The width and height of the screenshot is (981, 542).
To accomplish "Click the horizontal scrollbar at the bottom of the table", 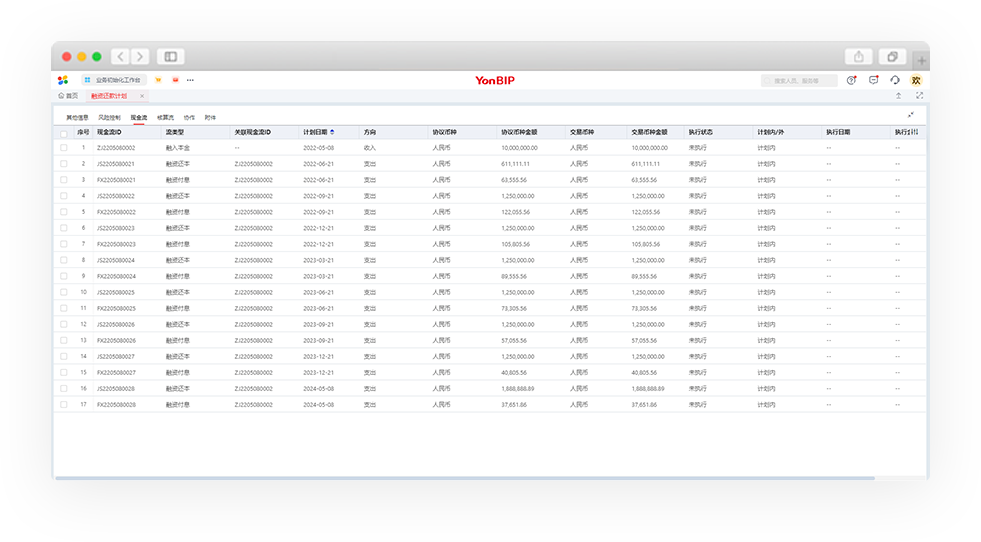I will pyautogui.click(x=464, y=478).
